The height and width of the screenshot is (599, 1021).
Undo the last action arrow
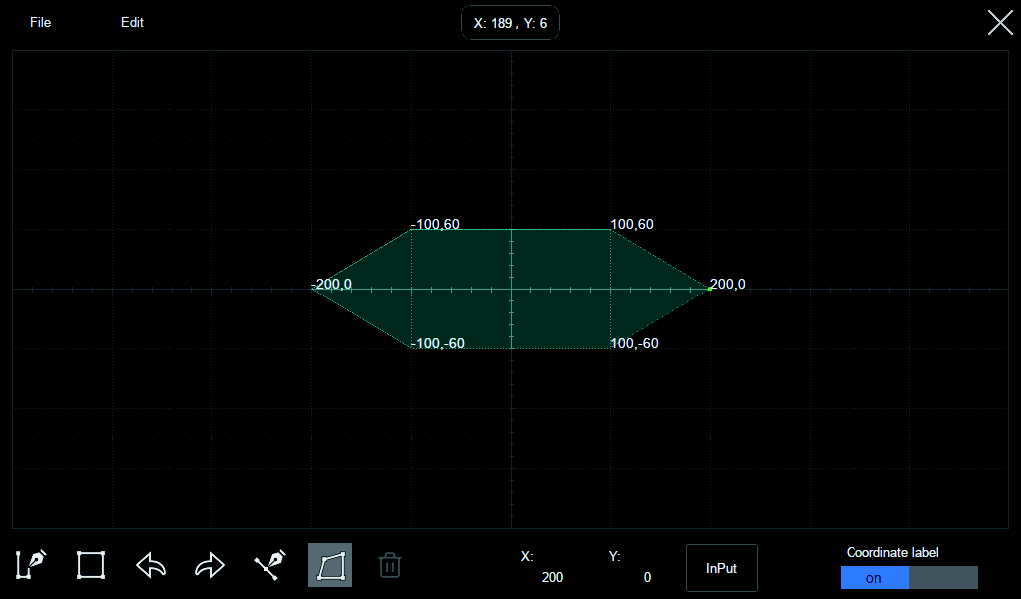point(151,565)
